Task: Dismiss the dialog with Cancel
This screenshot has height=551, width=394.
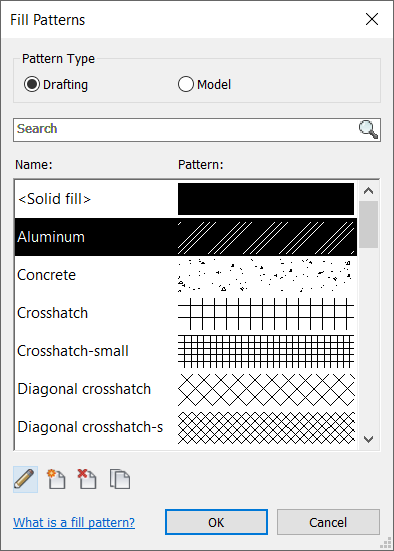Action: [x=328, y=522]
